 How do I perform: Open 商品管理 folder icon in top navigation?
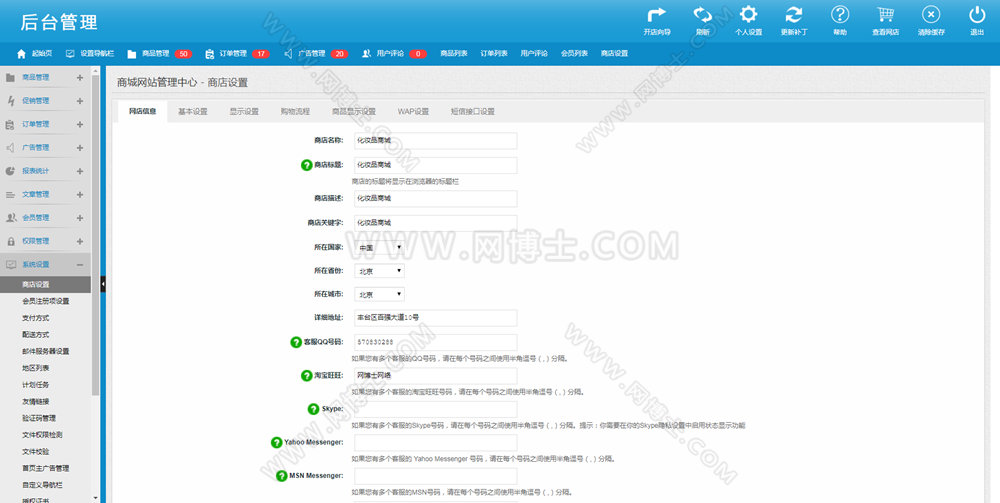click(x=131, y=54)
